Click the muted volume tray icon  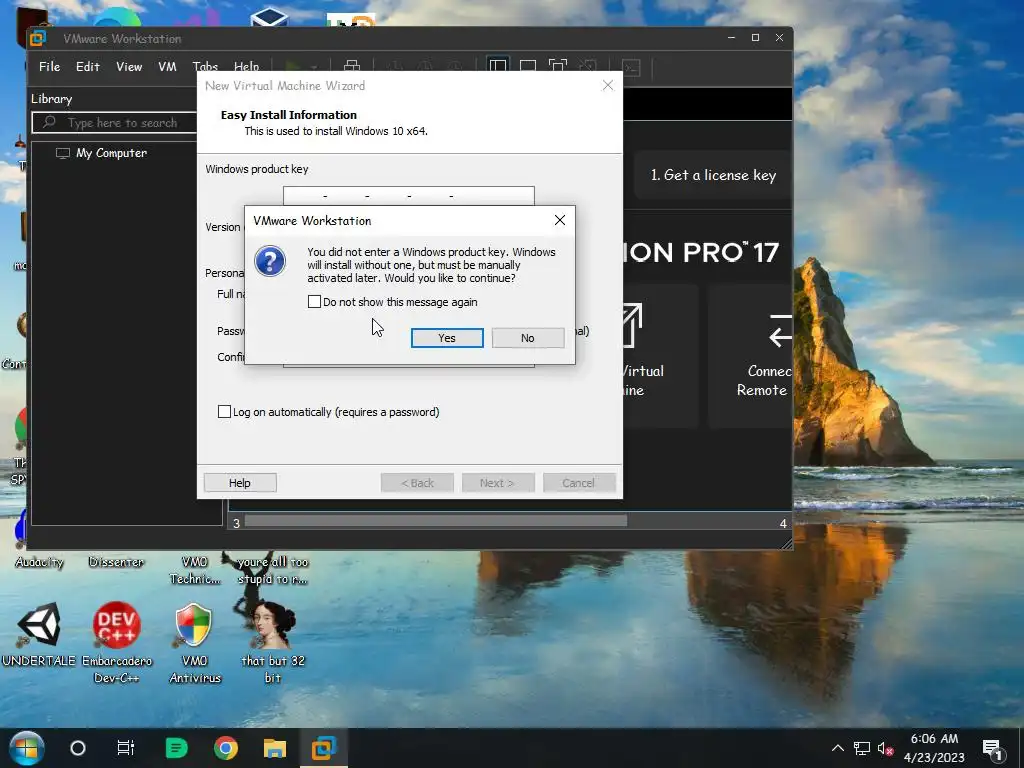tap(886, 748)
